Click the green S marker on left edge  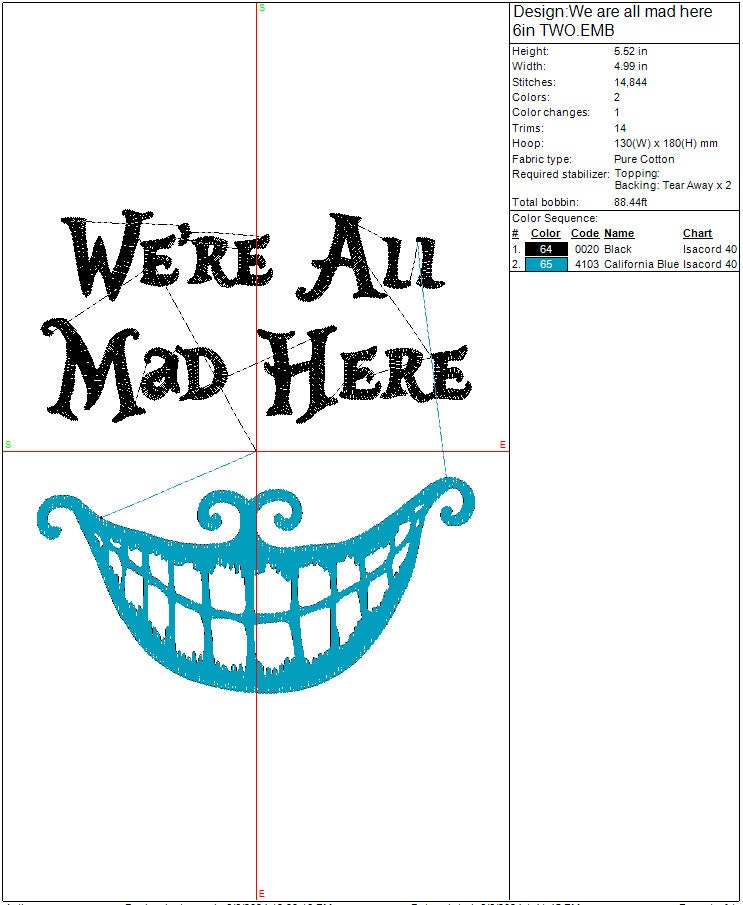(8, 444)
